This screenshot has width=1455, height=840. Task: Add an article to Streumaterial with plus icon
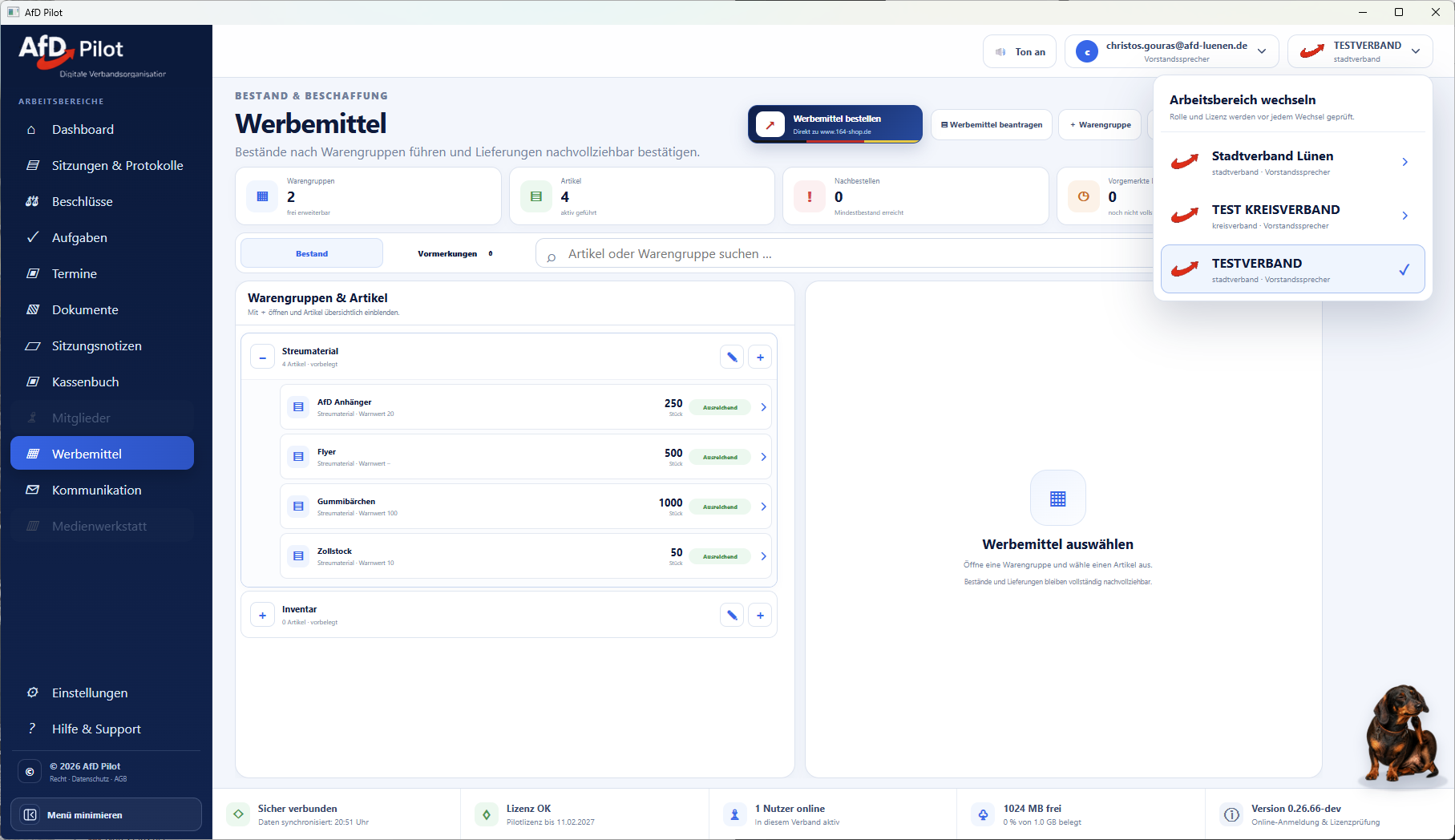click(760, 357)
